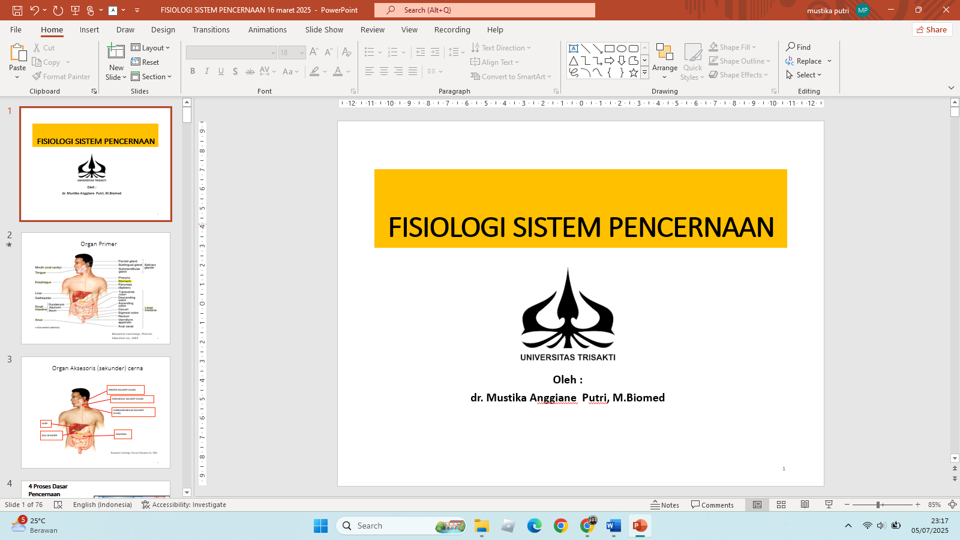Screen dimensions: 960x540
Task: Open the Layout dropdown
Action: pyautogui.click(x=151, y=48)
